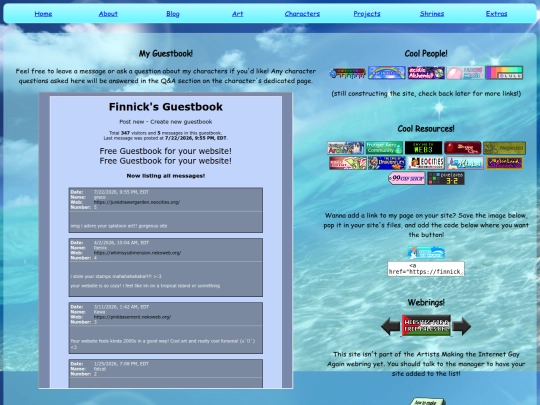Select message 'omg i adore your splatoon art!! gorgeous site'
This screenshot has height=405, width=540.
coord(119,226)
